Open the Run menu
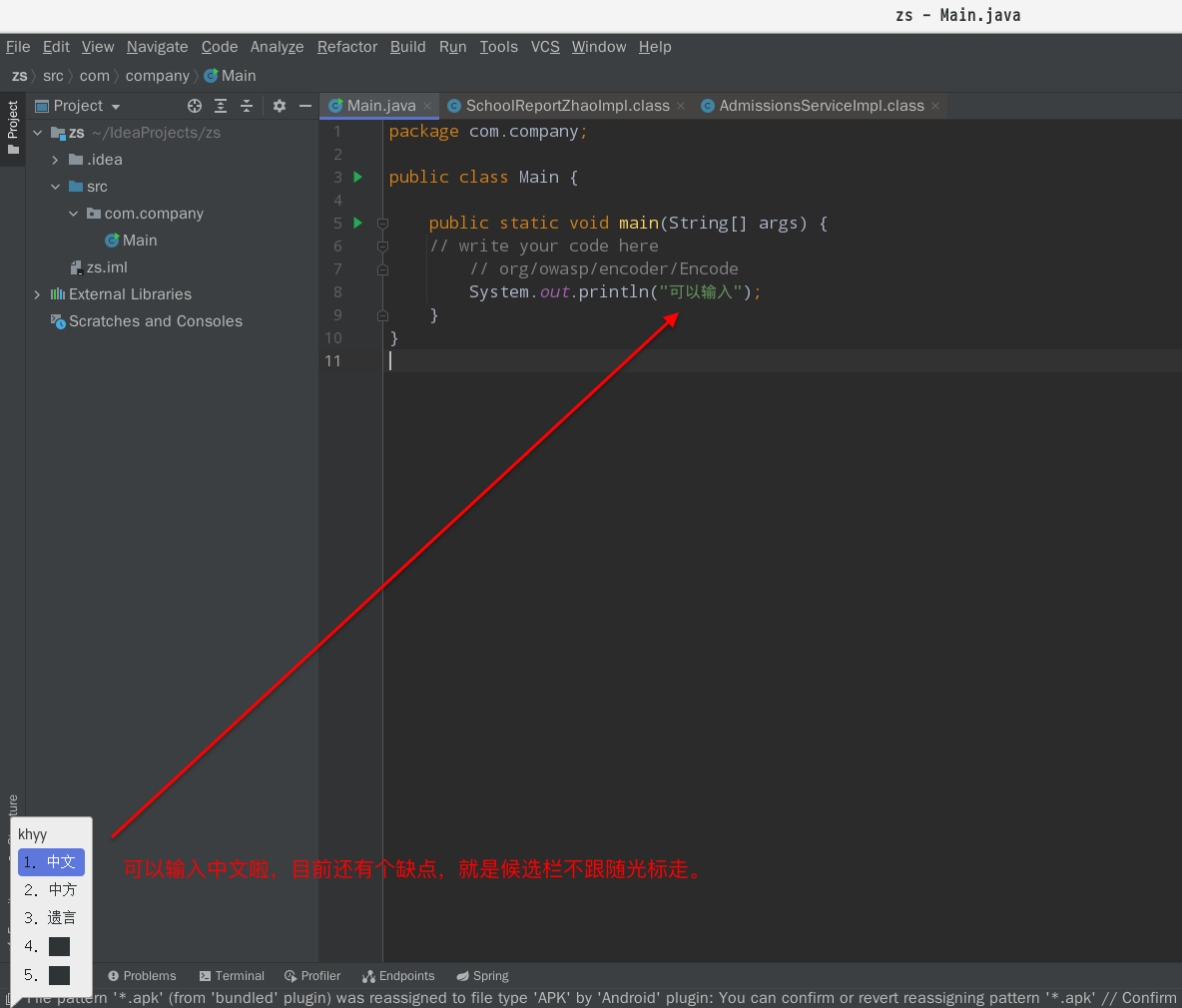The width and height of the screenshot is (1182, 1008). [x=452, y=47]
